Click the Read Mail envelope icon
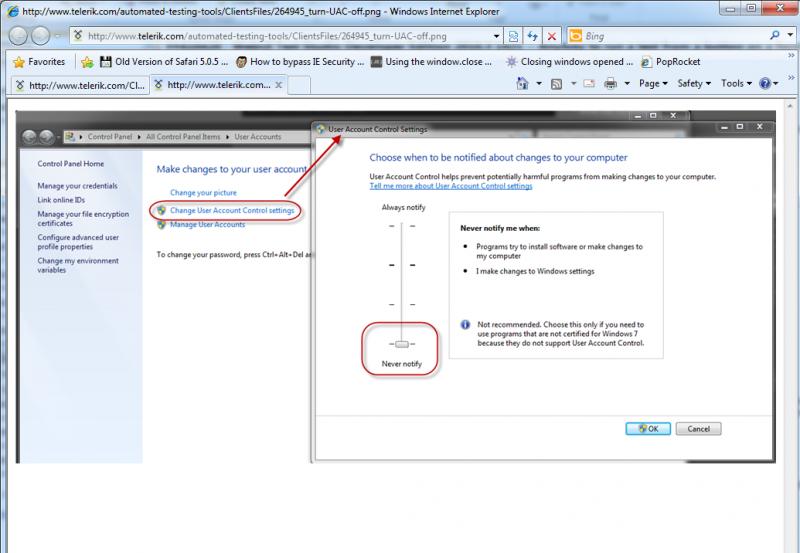800x553 pixels. click(589, 83)
